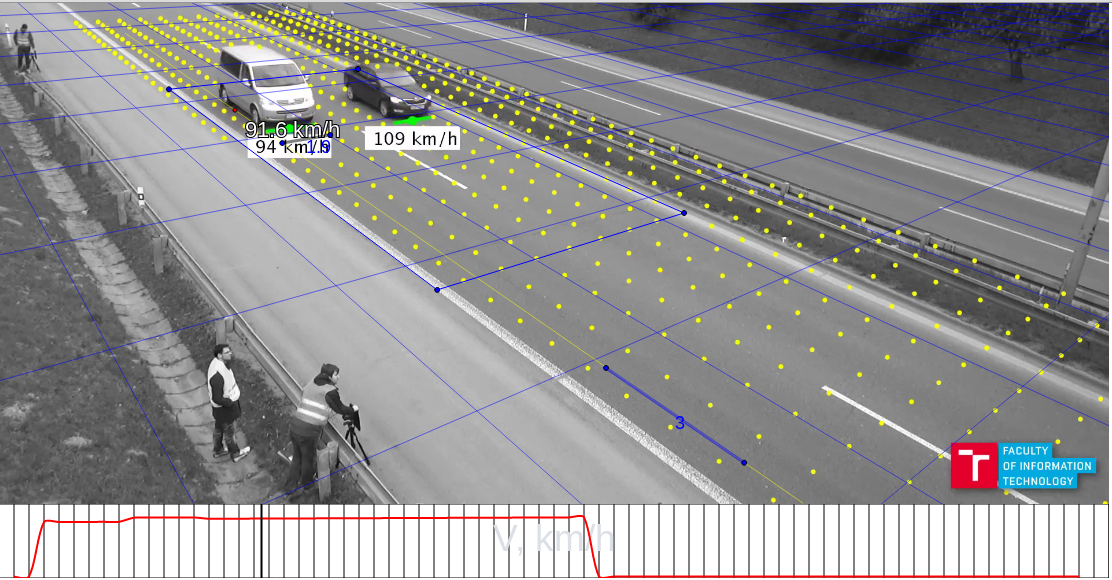Select the blue measurement line labeled 3
This screenshot has width=1112, height=580.
(674, 416)
